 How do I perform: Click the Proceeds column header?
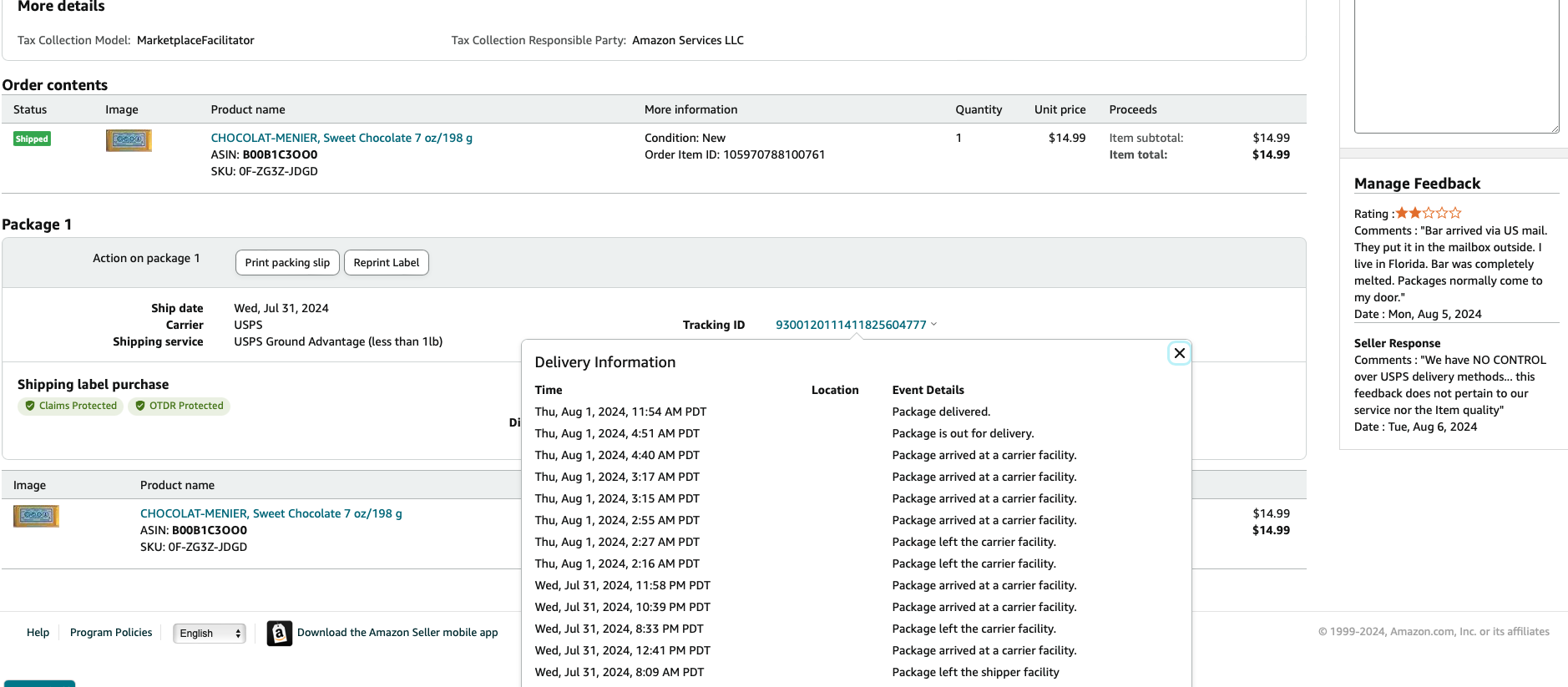(1132, 109)
